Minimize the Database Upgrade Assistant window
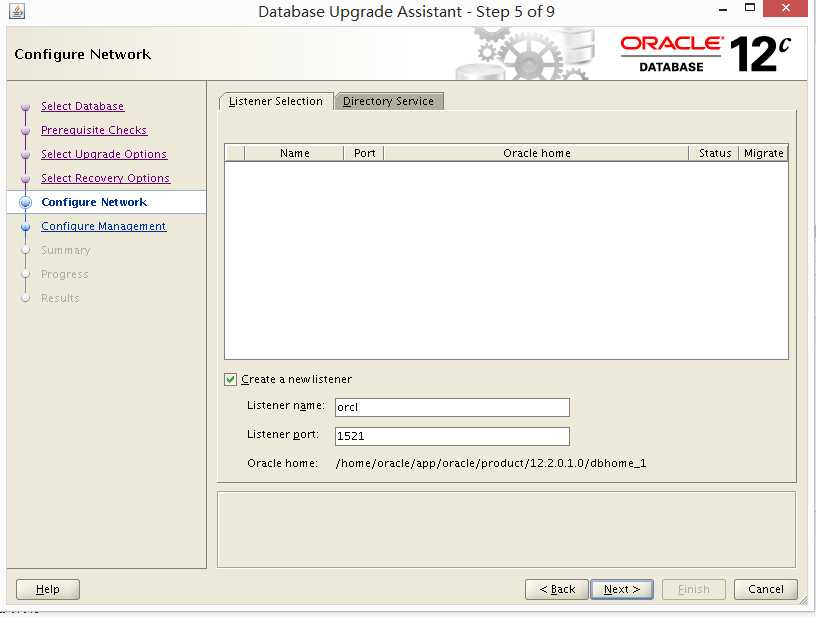The width and height of the screenshot is (816, 617). click(x=723, y=9)
